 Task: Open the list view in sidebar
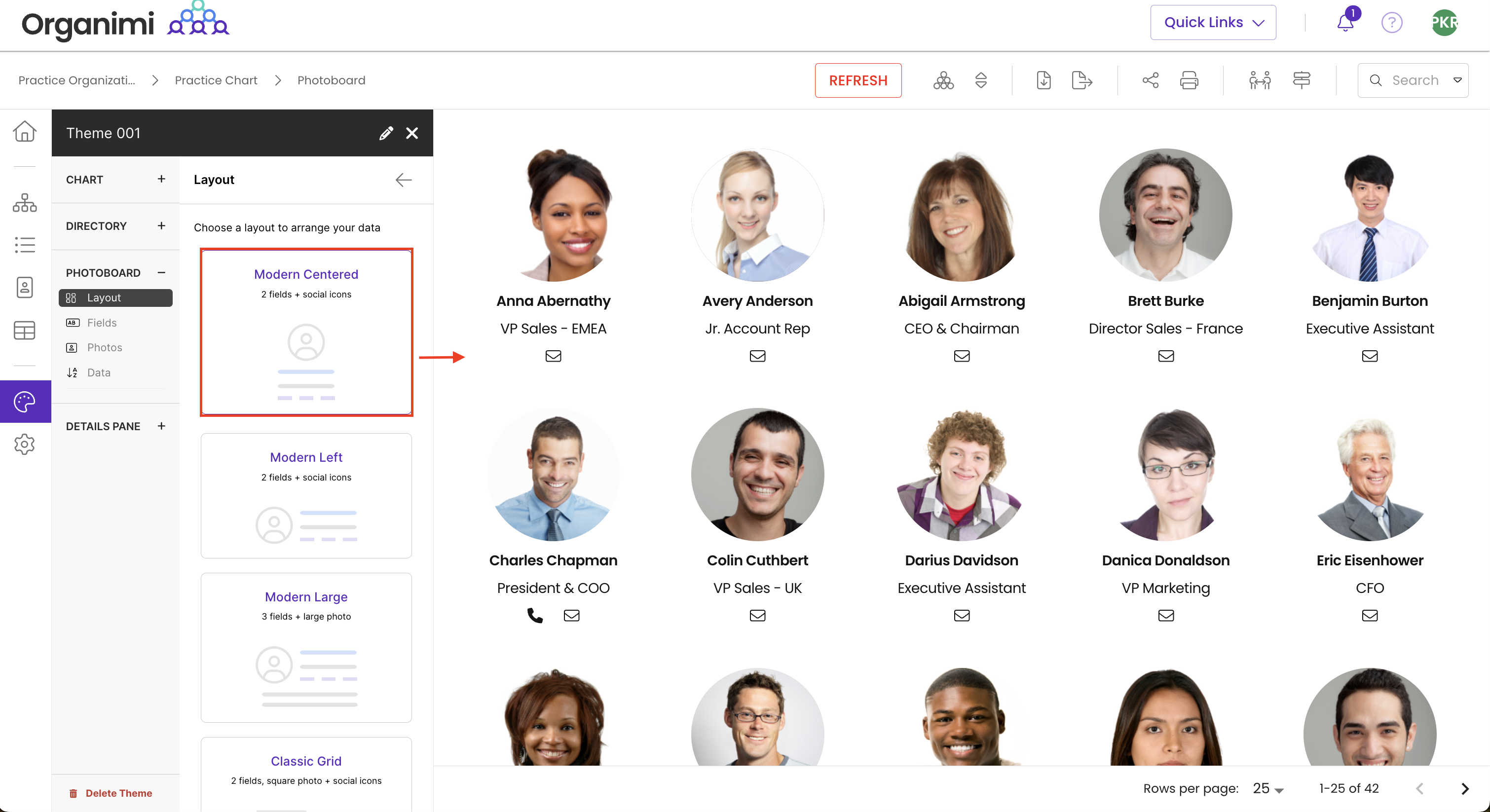[x=24, y=245]
